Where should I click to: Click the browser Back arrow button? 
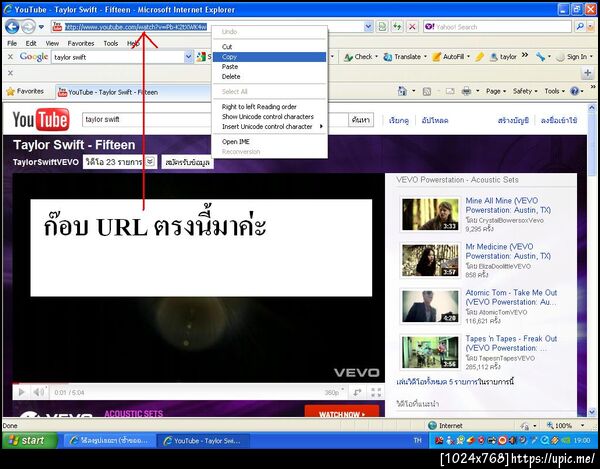point(12,27)
